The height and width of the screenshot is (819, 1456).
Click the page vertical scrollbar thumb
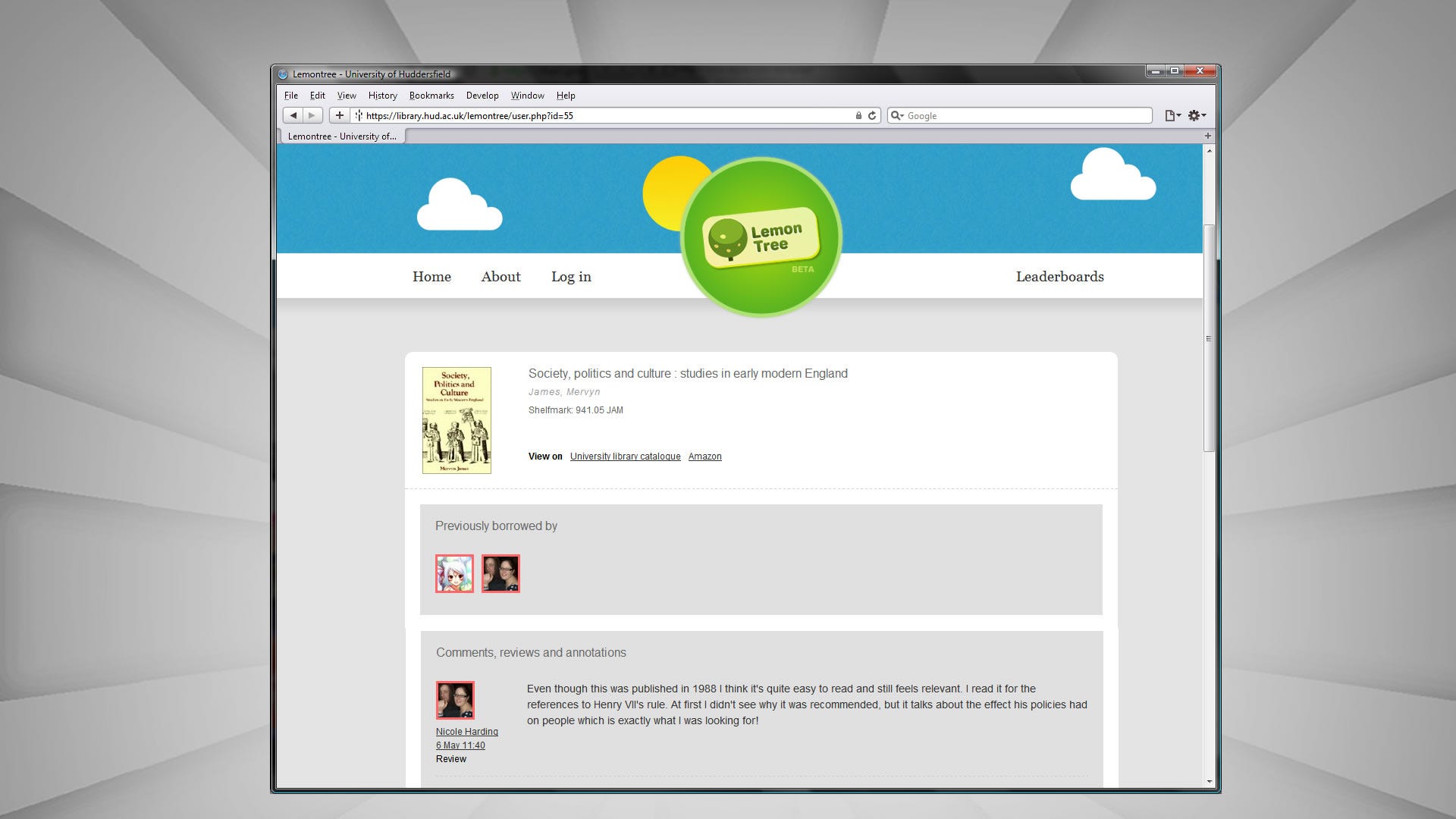pyautogui.click(x=1209, y=337)
